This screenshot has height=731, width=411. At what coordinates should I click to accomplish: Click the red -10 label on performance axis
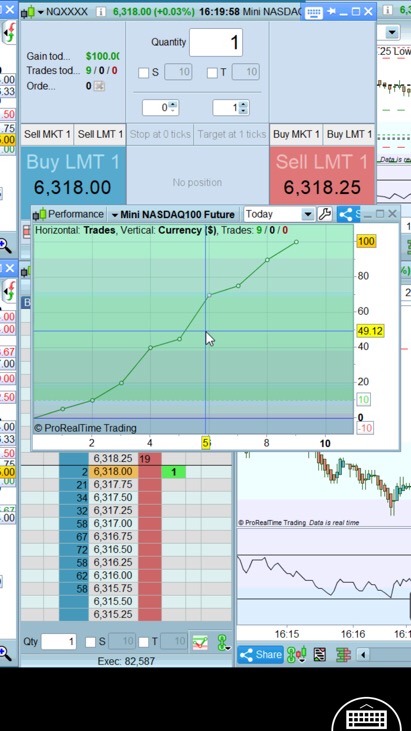pos(365,428)
